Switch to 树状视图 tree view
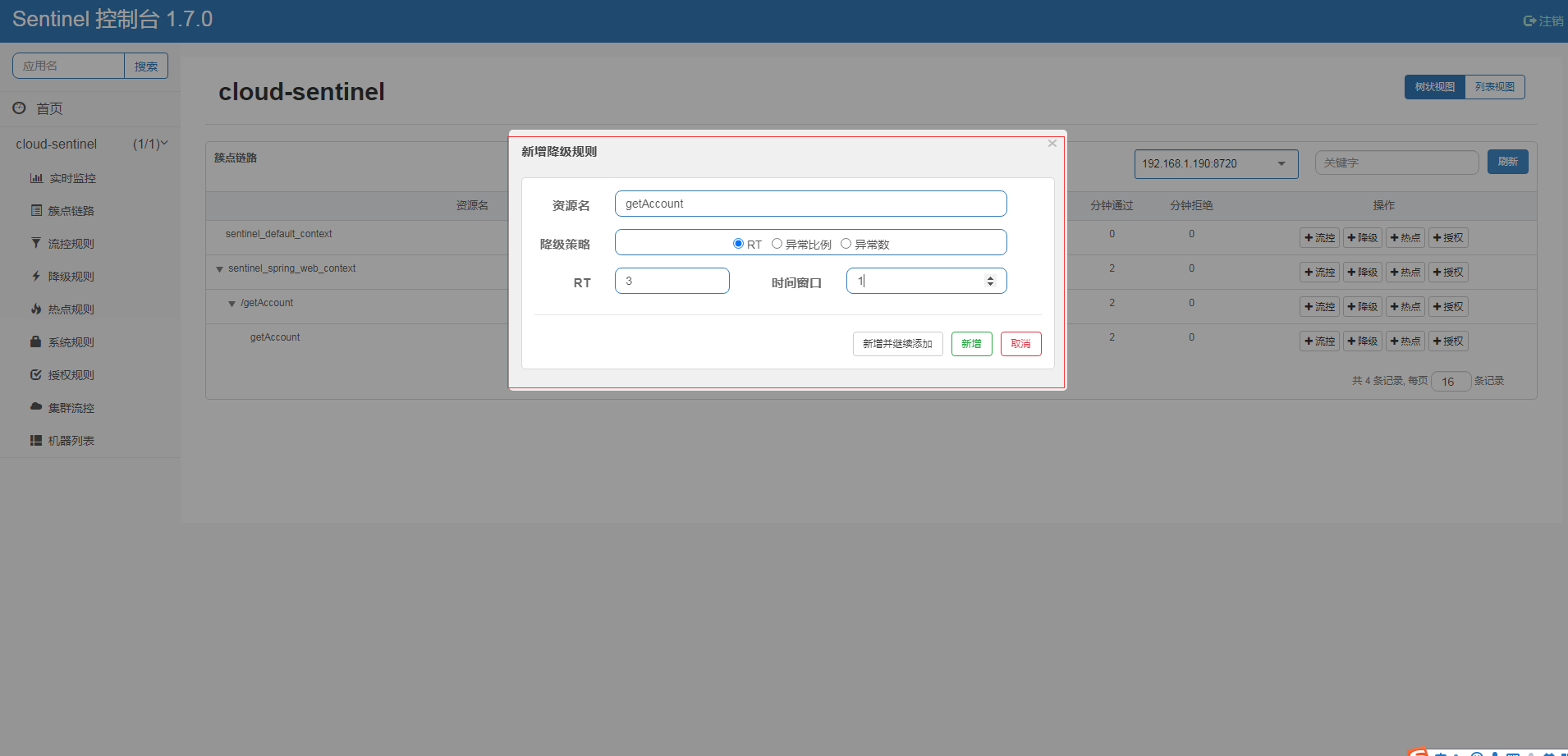The height and width of the screenshot is (756, 1568). click(1434, 87)
